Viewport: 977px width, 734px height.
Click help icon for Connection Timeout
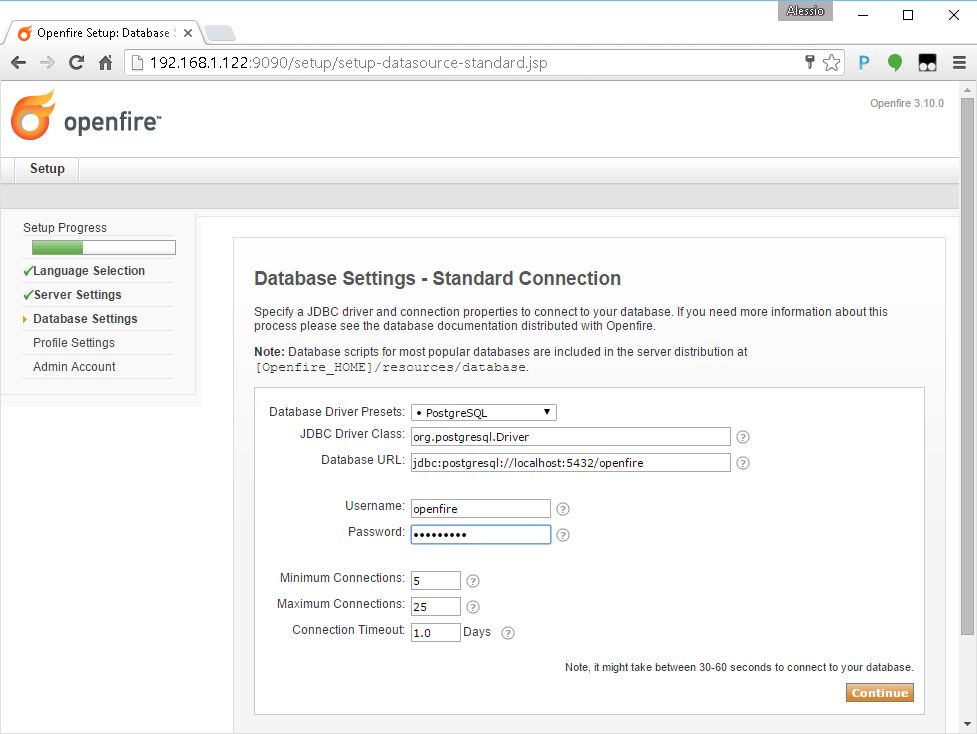(x=508, y=633)
